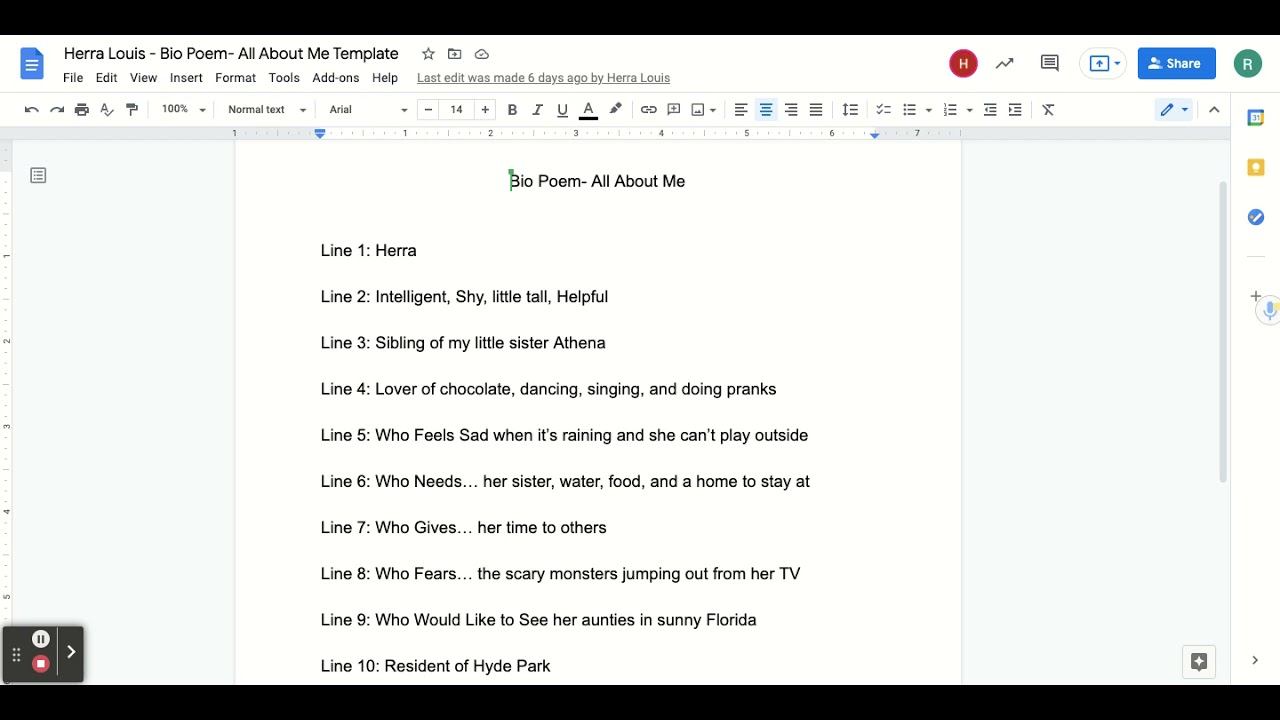The width and height of the screenshot is (1280, 720).
Task: View collaborator H avatar
Action: (x=963, y=64)
